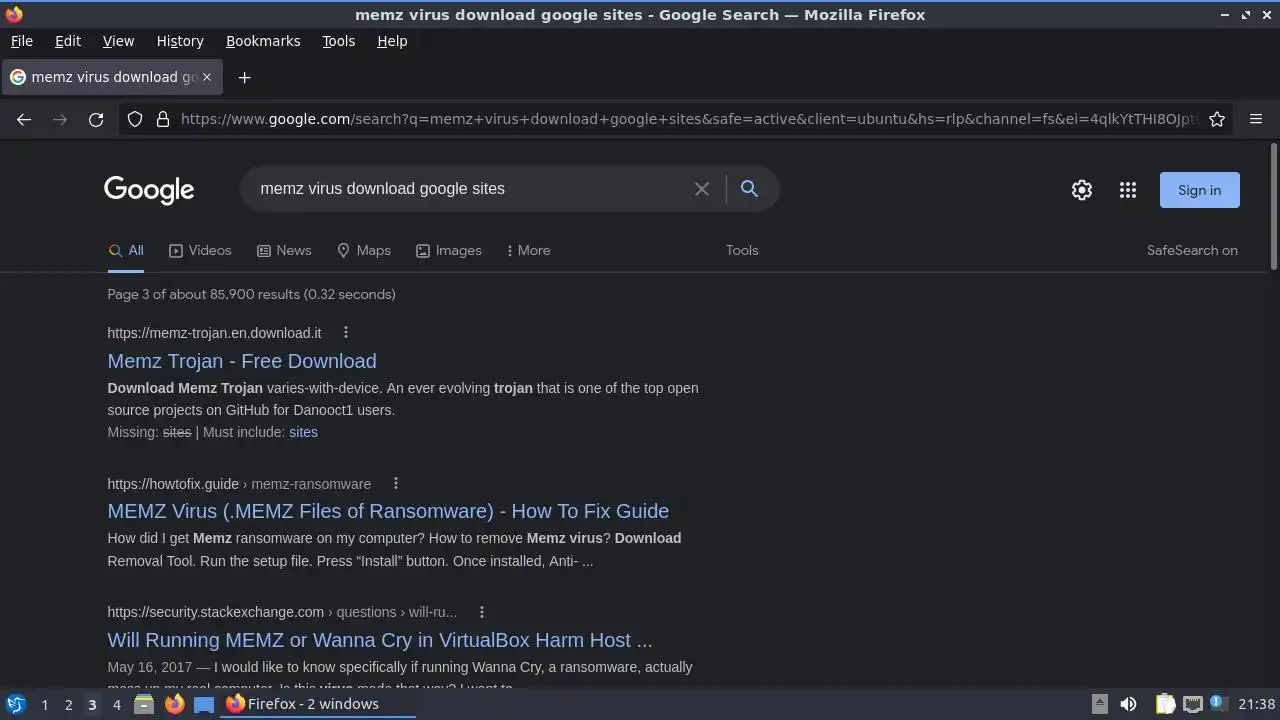Go back to the previous page

tap(24, 119)
